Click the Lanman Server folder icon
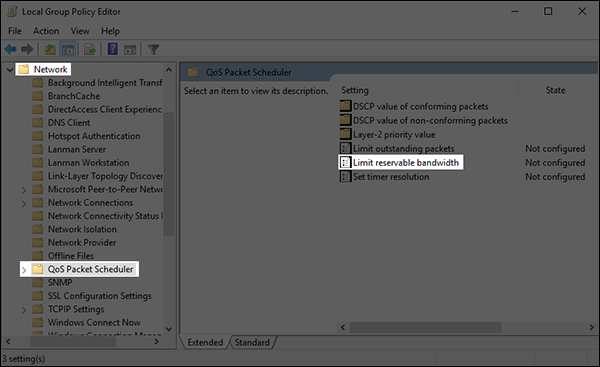The height and width of the screenshot is (367, 600). tap(38, 149)
